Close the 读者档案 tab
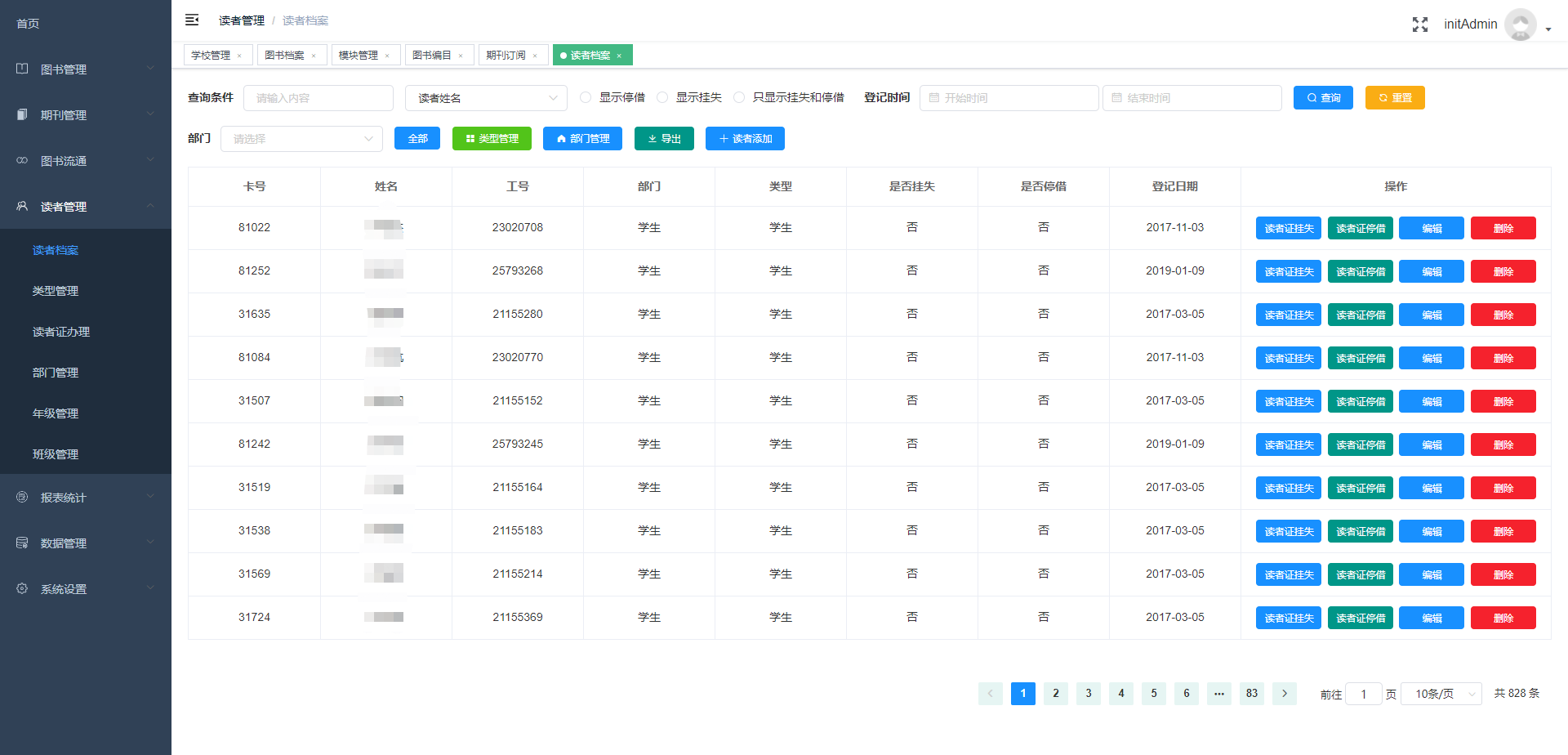Image resolution: width=1568 pixels, height=755 pixels. coord(619,56)
